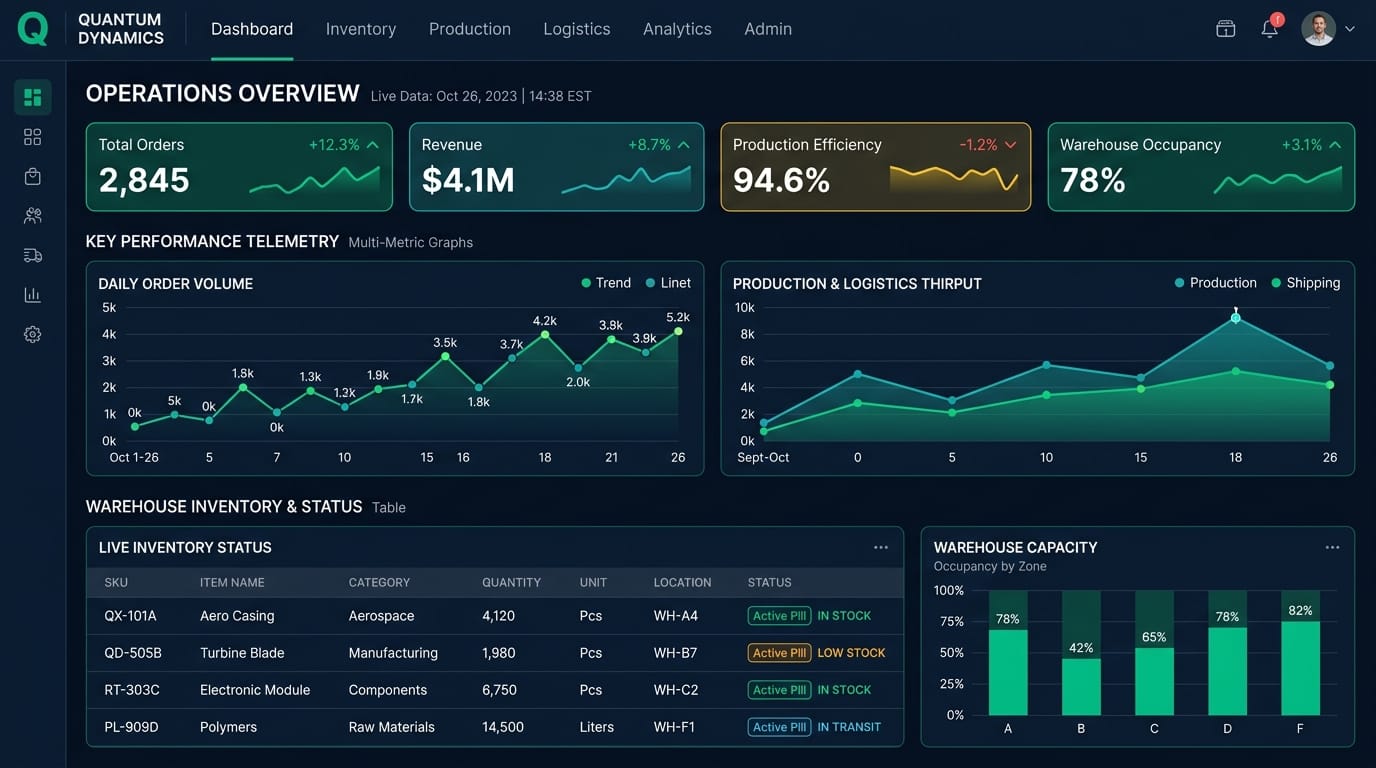Open the people/team icon in sidebar
This screenshot has height=768, width=1376.
tap(33, 215)
